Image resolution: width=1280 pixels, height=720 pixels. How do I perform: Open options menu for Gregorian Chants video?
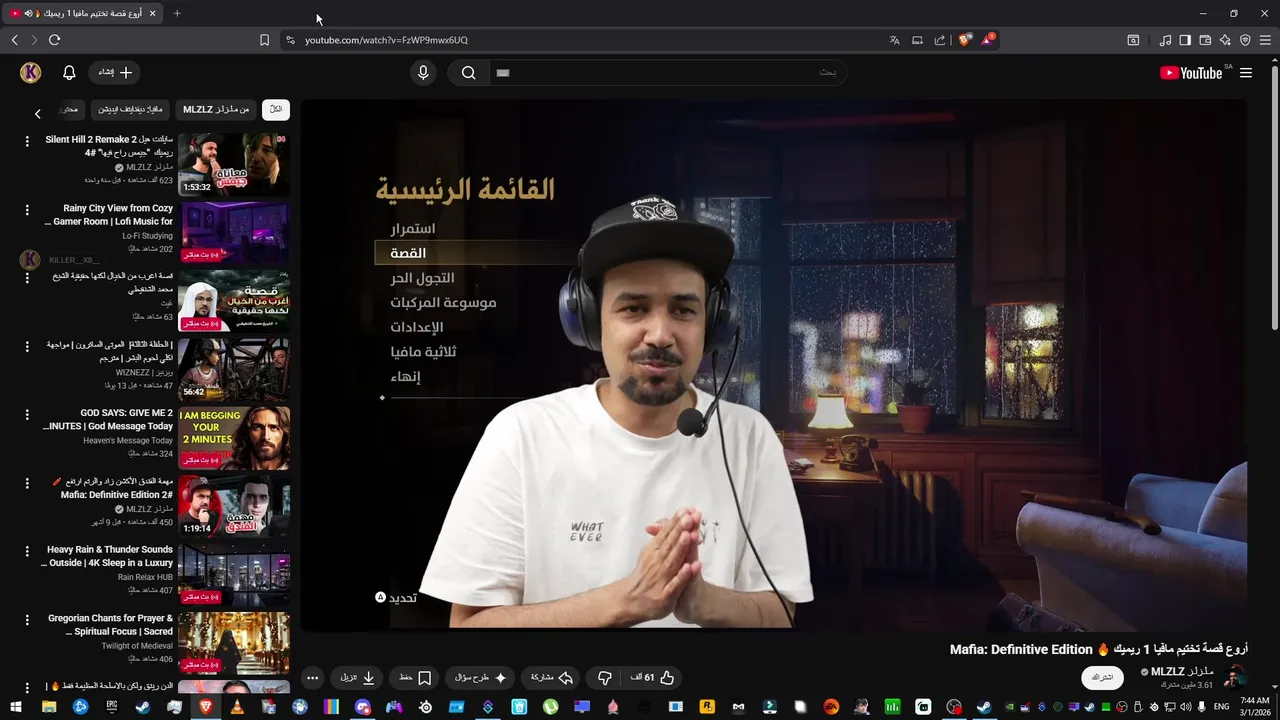tap(27, 619)
